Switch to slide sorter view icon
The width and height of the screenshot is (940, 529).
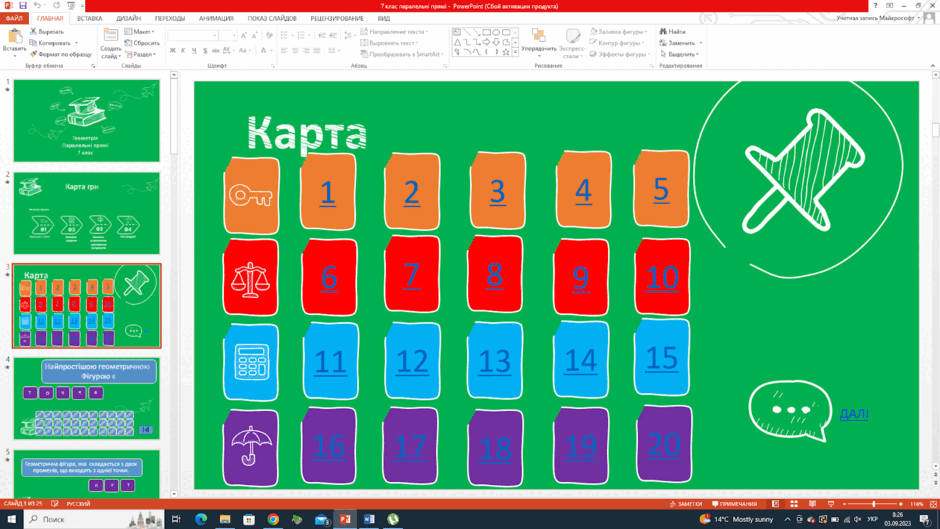(x=794, y=504)
